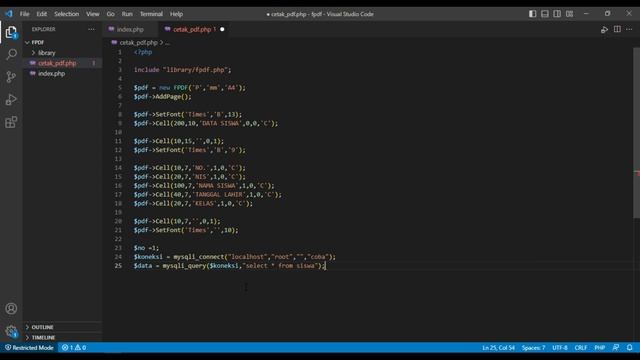The width and height of the screenshot is (640, 360).
Task: Change encoding via UTF-8
Action: coord(560,348)
